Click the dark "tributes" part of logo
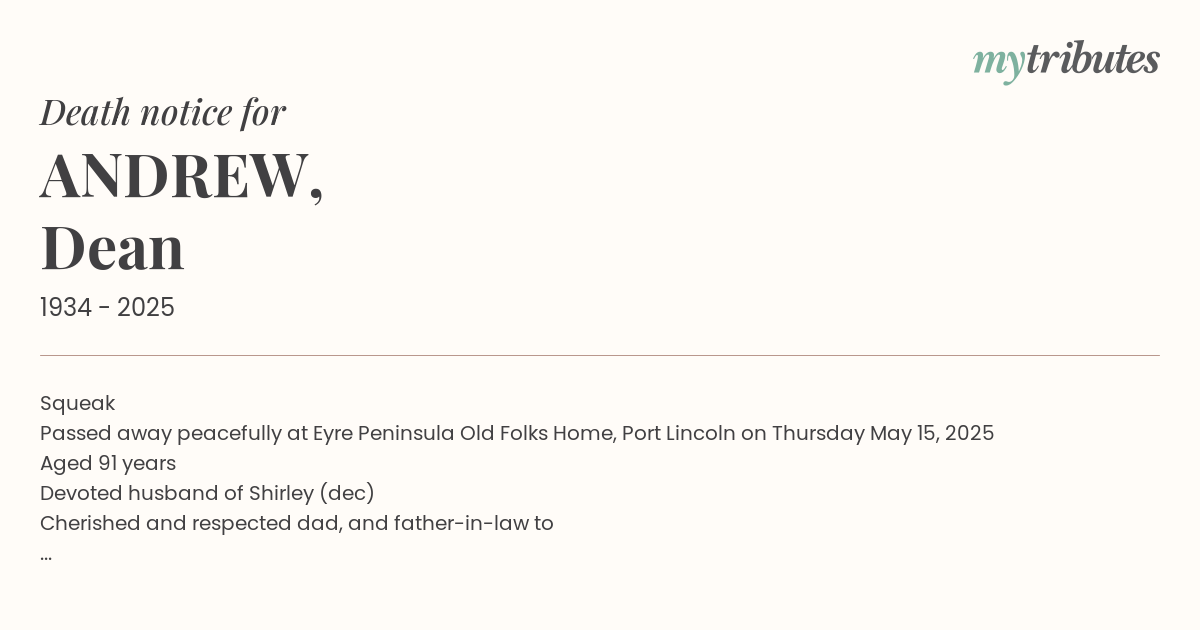Image resolution: width=1200 pixels, height=630 pixels. tap(1093, 59)
